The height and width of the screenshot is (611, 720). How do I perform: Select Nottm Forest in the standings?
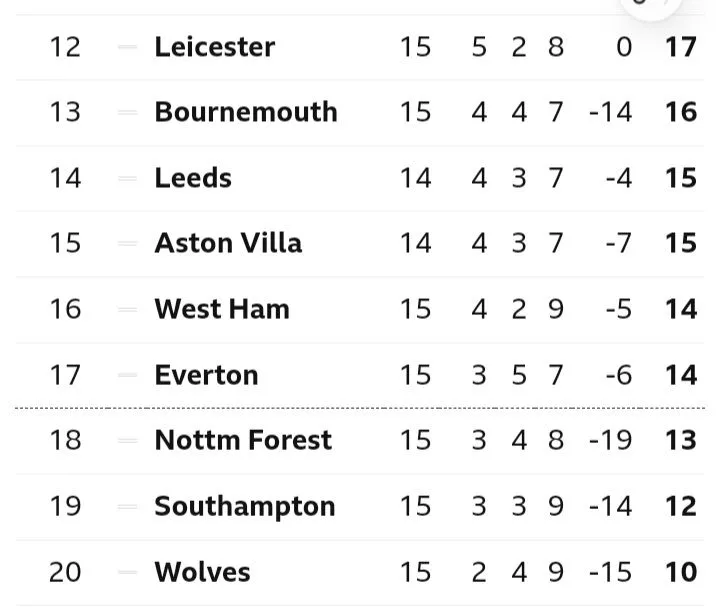pos(243,440)
